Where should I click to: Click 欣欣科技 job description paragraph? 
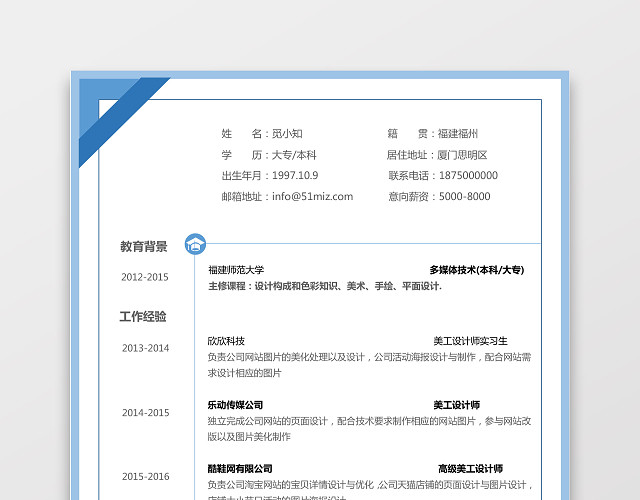click(x=369, y=365)
